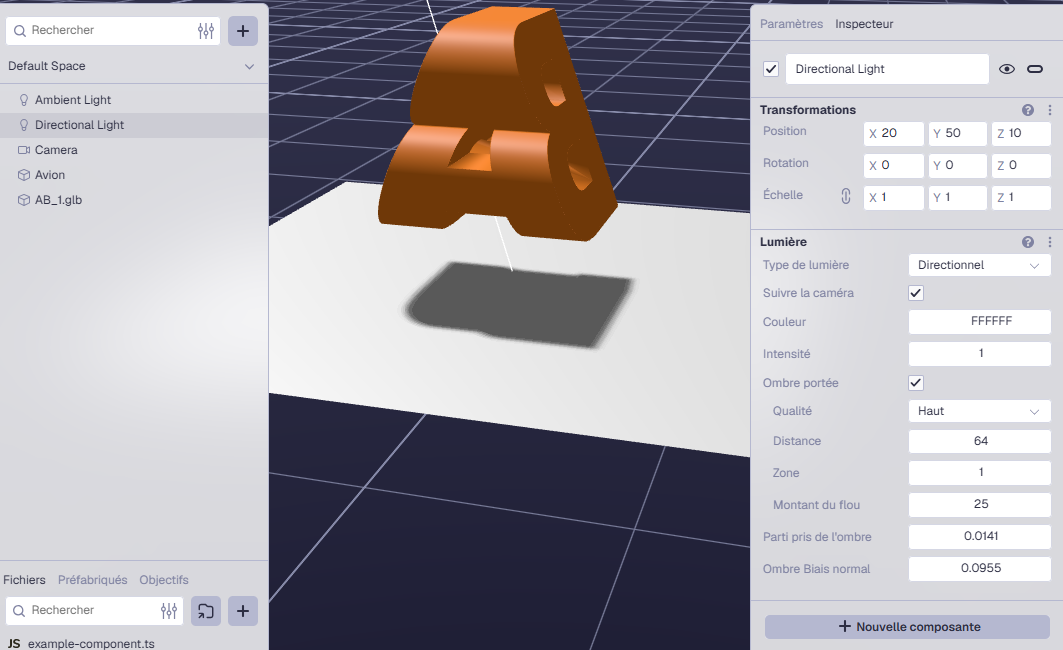Add new file with bottom plus button
Screen dimensions: 1063x650
243,611
